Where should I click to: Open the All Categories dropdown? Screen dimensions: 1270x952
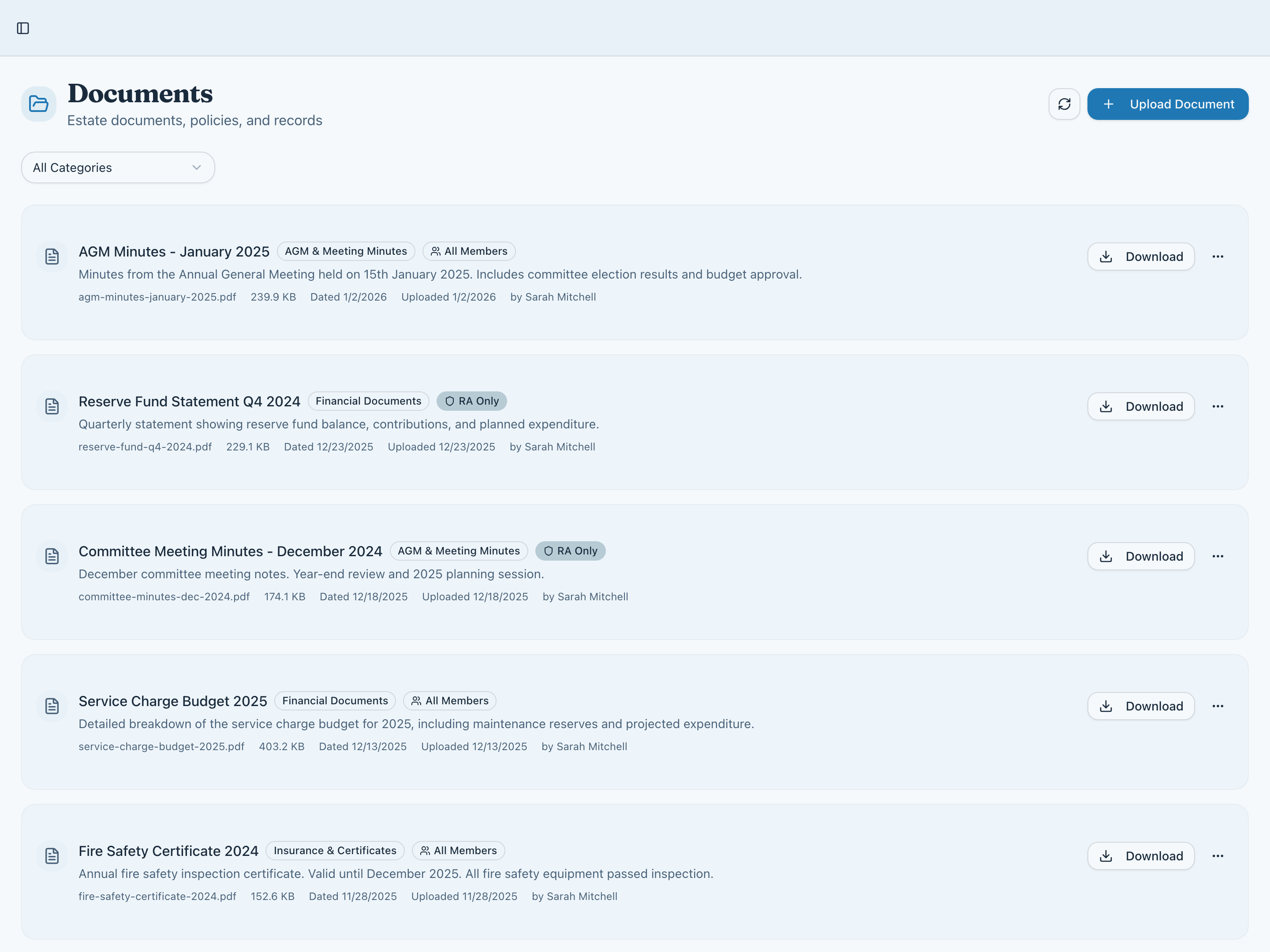118,167
